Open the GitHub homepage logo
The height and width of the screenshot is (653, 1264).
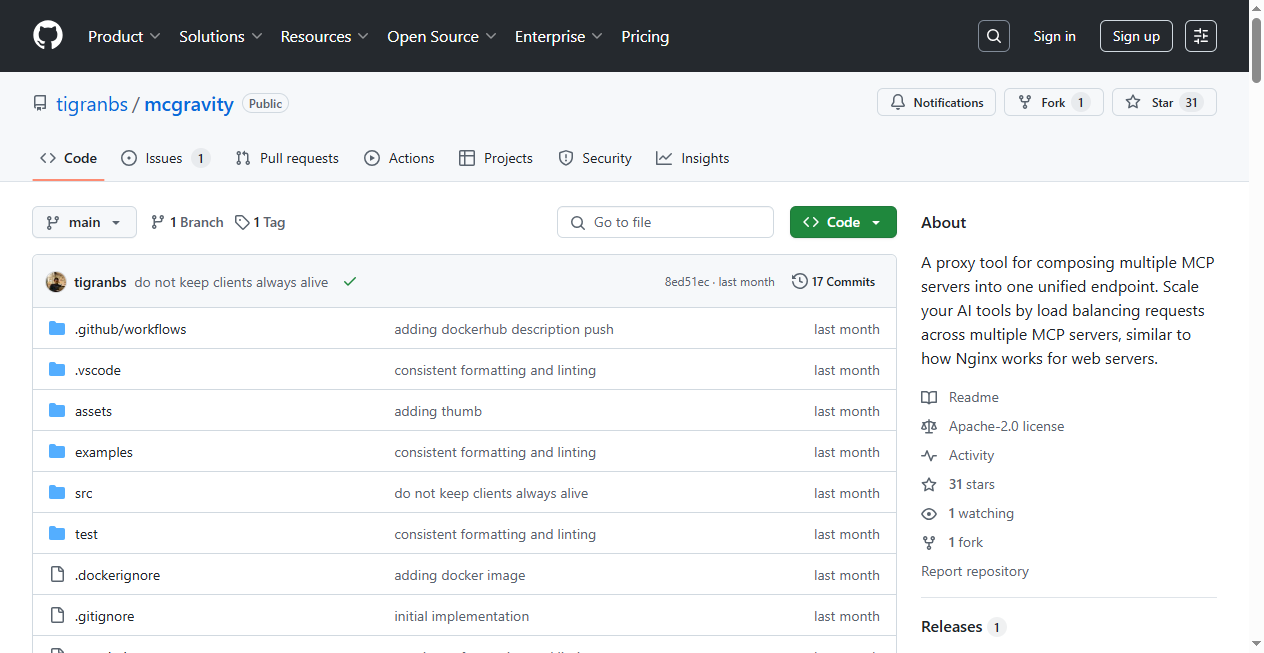48,36
